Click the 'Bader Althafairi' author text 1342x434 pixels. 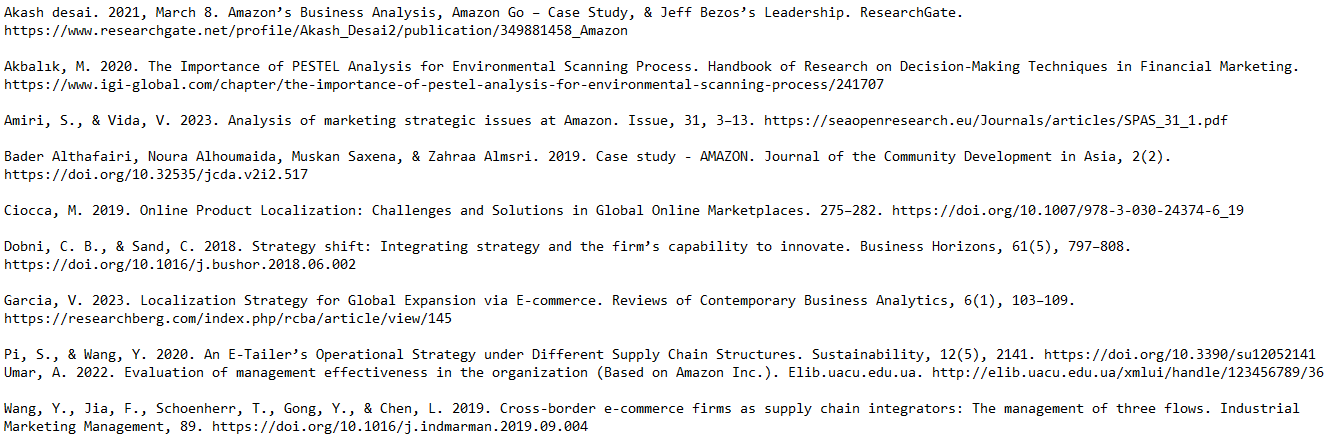(x=68, y=157)
